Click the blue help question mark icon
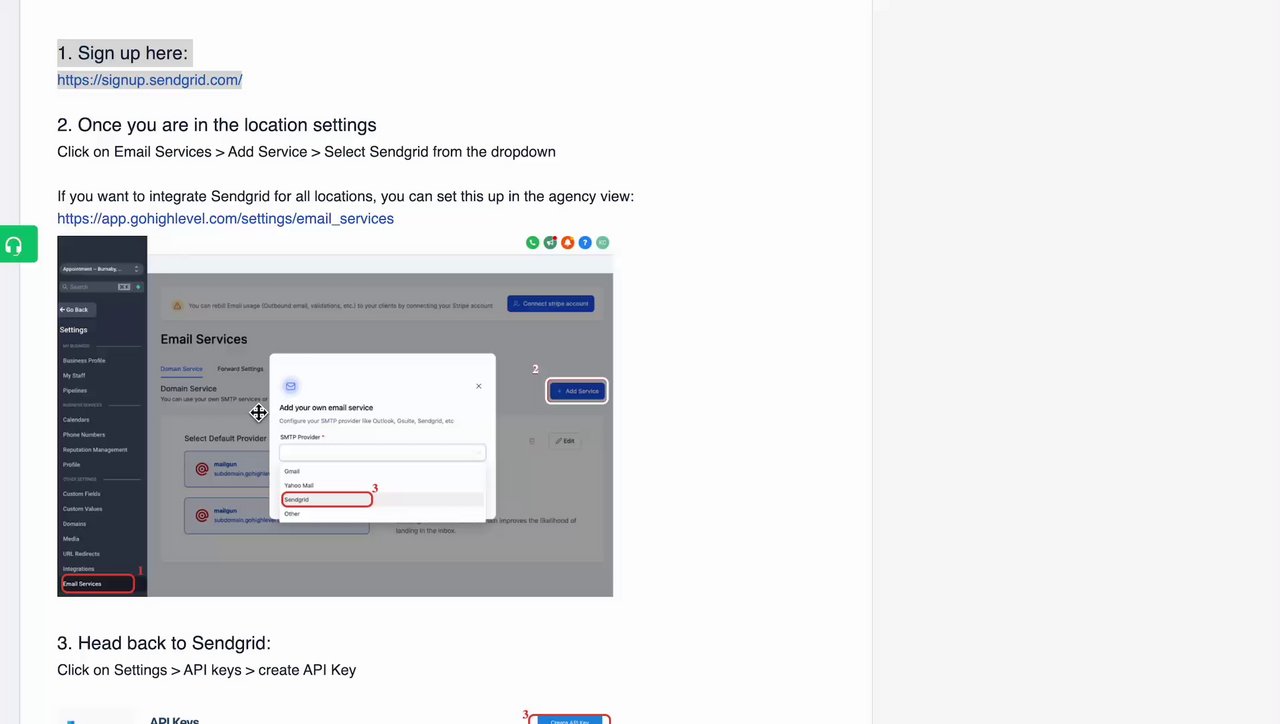1280x724 pixels. tap(585, 242)
